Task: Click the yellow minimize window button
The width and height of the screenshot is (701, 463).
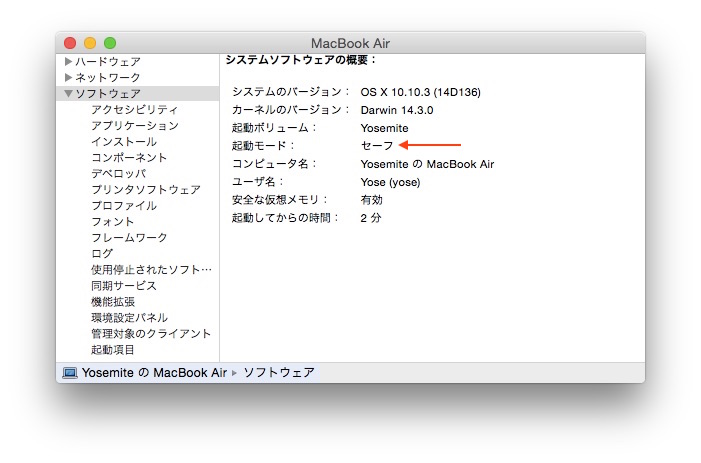Action: tap(90, 43)
